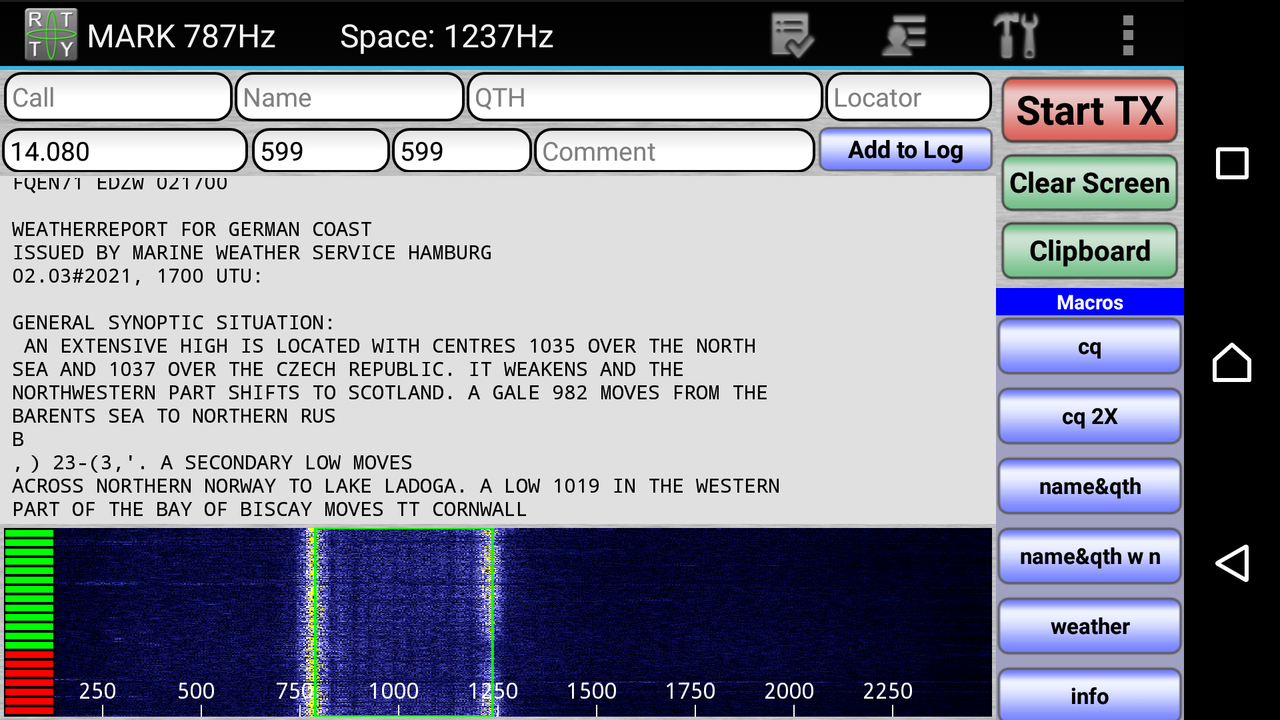Viewport: 1280px width, 720px height.
Task: Tap the Android back triangle
Action: 1232,563
